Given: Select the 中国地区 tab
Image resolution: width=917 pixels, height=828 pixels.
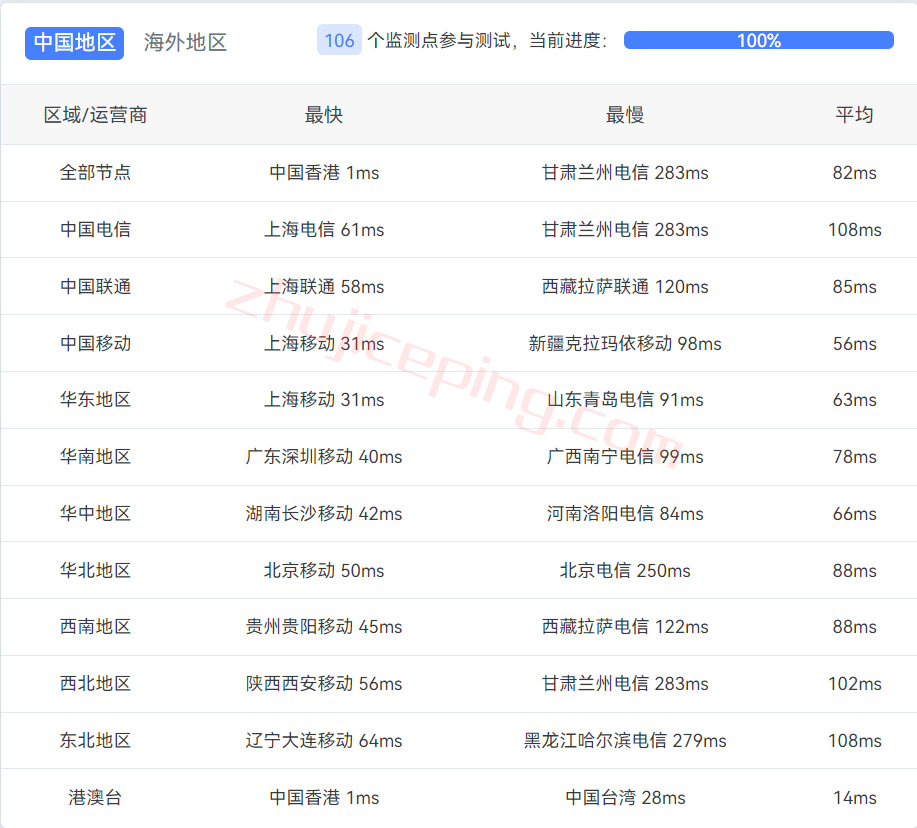Looking at the screenshot, I should (x=74, y=43).
